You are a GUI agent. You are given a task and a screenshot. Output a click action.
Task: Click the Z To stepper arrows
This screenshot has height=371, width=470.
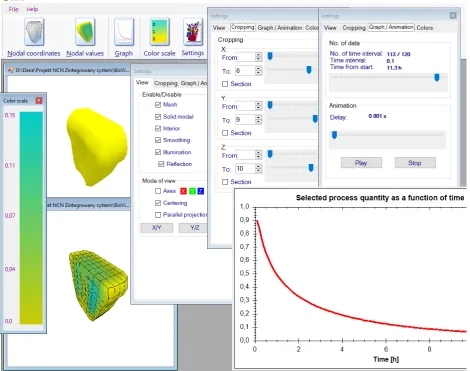[259, 169]
